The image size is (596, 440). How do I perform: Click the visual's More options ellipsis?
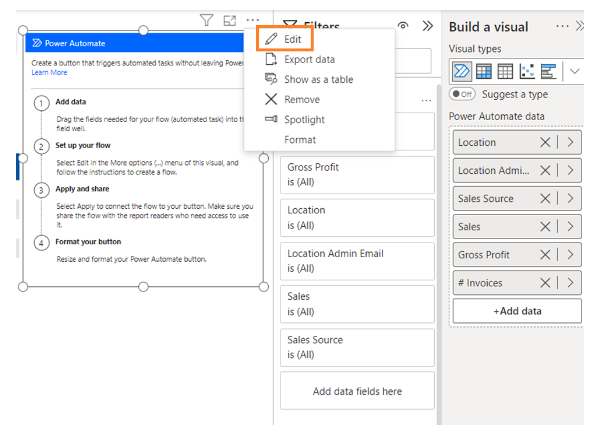click(x=252, y=19)
